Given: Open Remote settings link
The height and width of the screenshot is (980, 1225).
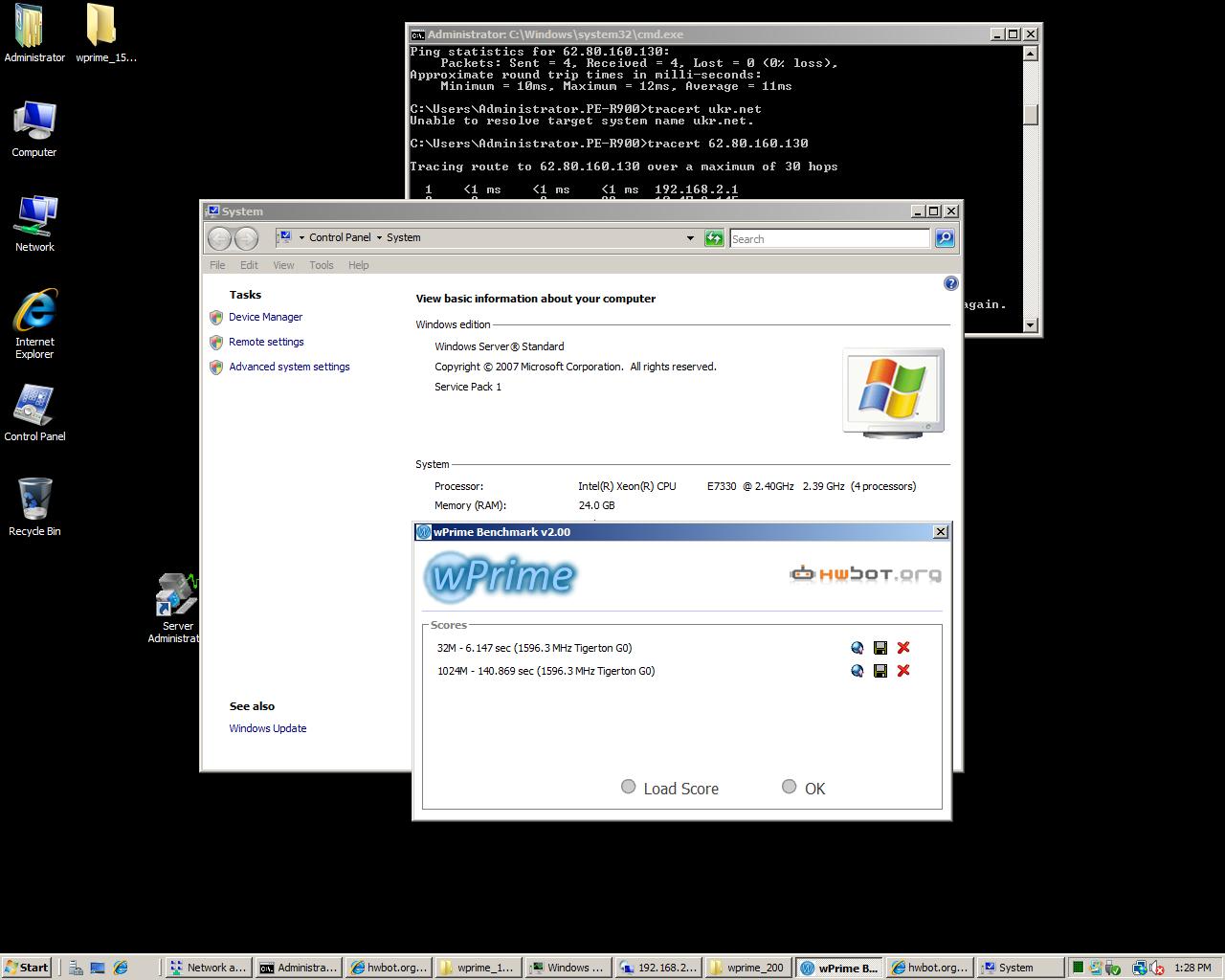Looking at the screenshot, I should pyautogui.click(x=266, y=342).
